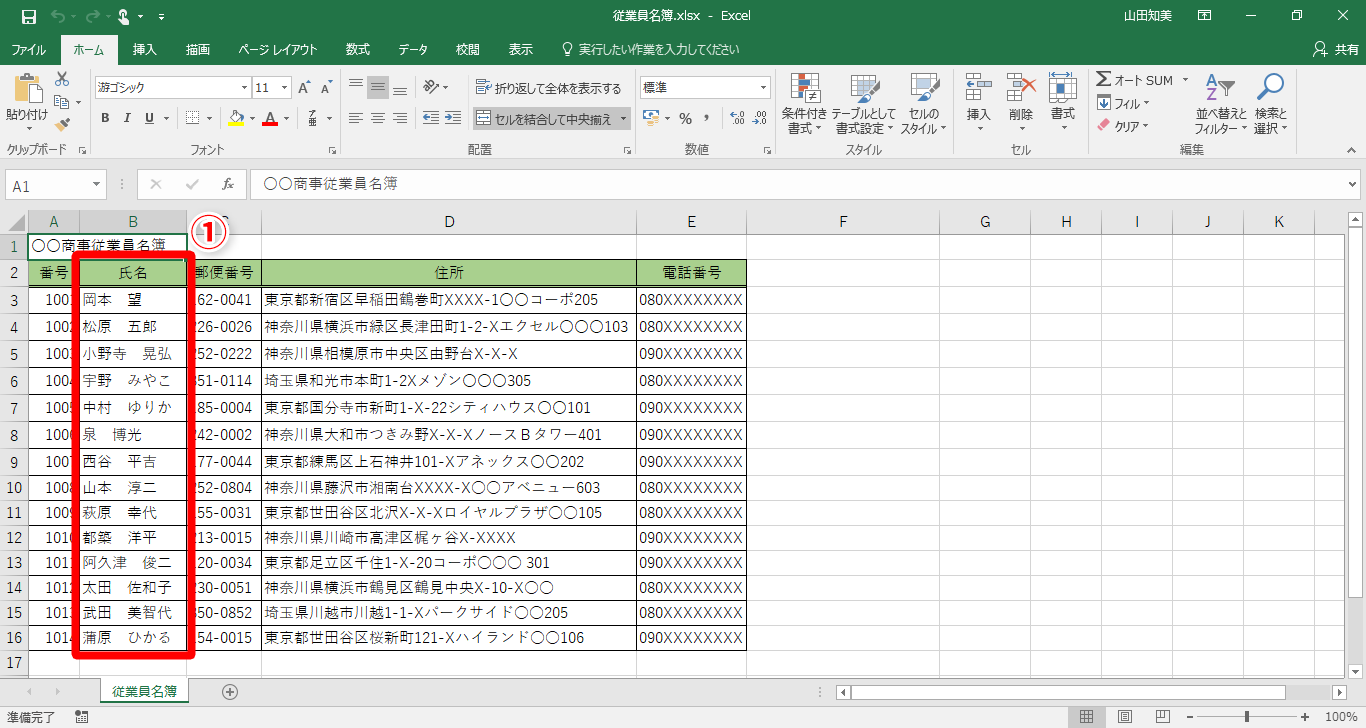Open Cell Styles (セルのスタイル) gallery
Viewport: 1366px width, 728px height.
point(923,103)
